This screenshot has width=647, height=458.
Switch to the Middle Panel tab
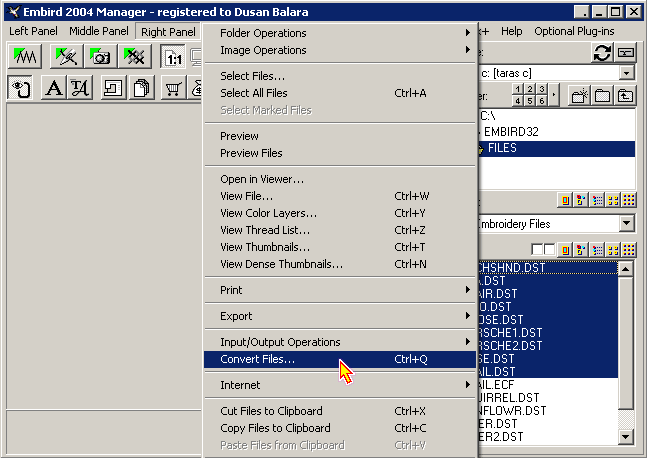point(99,32)
